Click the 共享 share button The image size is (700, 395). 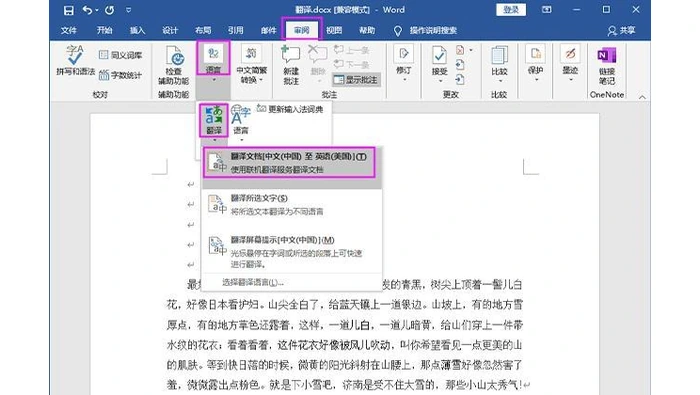point(621,30)
